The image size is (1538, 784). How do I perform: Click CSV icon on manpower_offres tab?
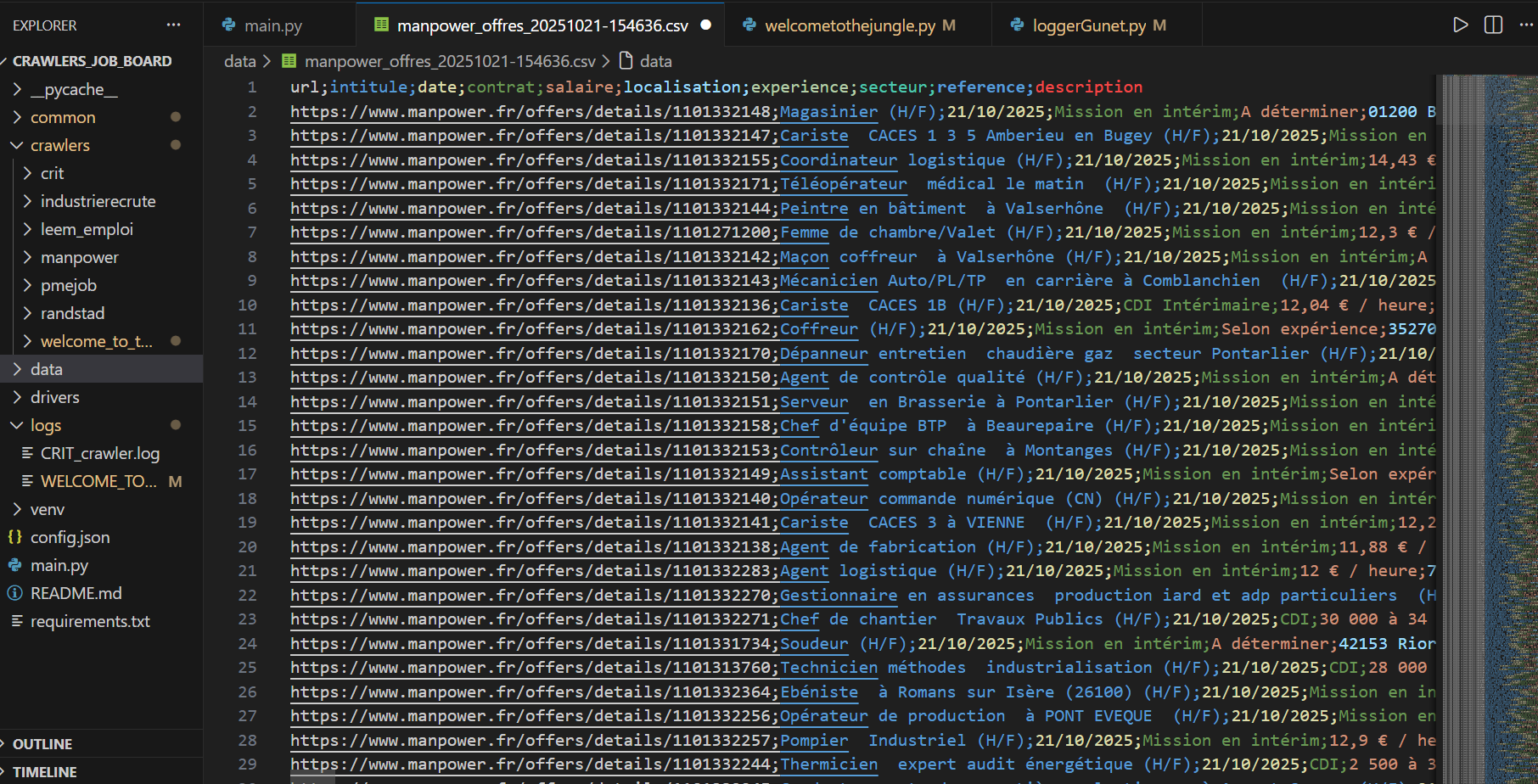point(382,25)
